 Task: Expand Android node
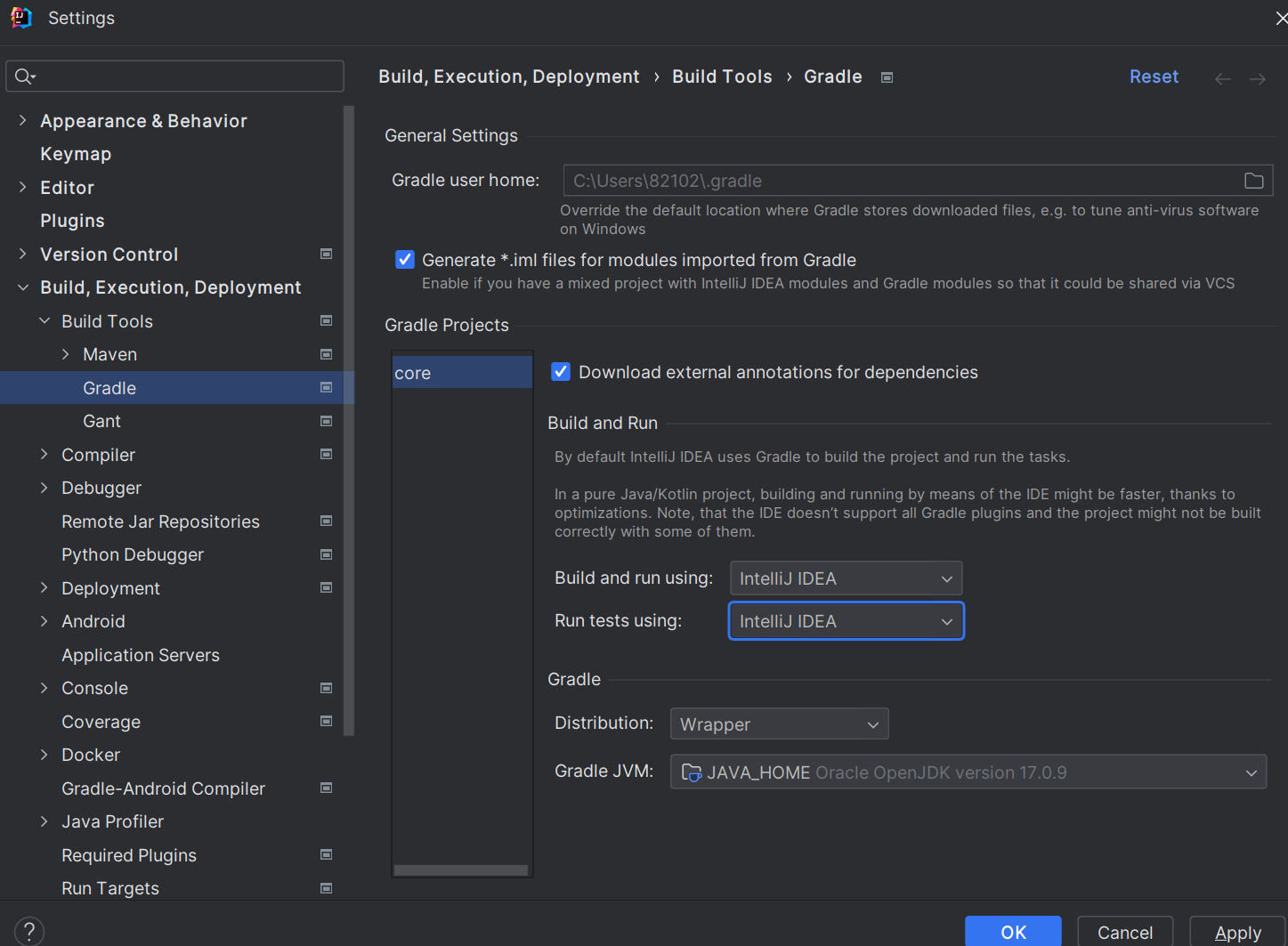click(45, 621)
